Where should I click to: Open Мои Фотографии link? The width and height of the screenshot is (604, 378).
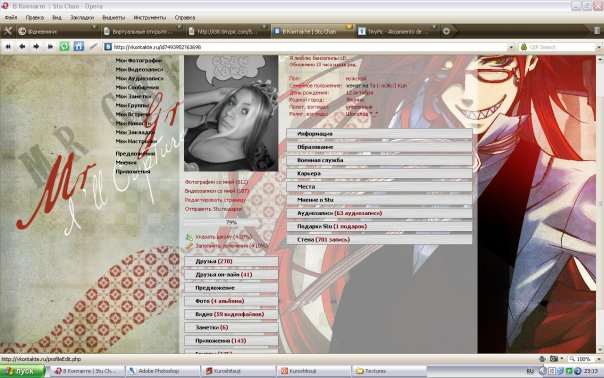(139, 60)
